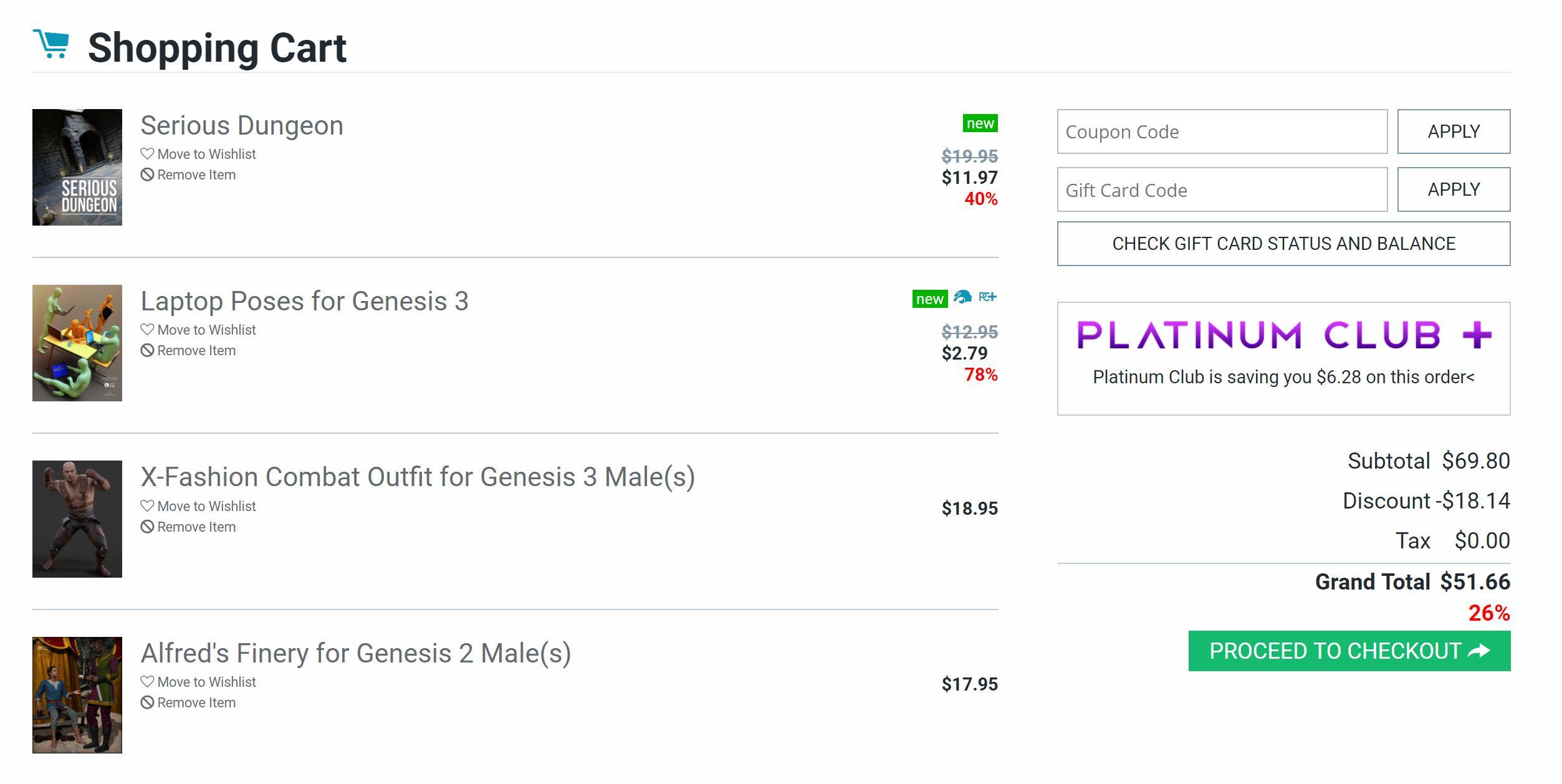Click the blue bird badge icon
This screenshot has height=784, width=1562.
click(962, 297)
